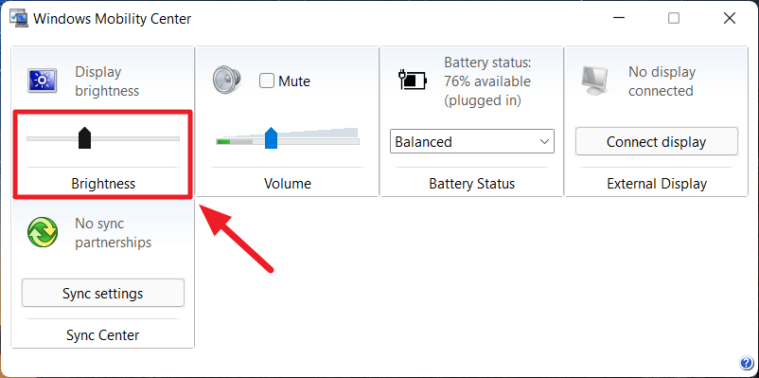The image size is (759, 378).
Task: Click the external display monitor icon
Action: point(595,81)
